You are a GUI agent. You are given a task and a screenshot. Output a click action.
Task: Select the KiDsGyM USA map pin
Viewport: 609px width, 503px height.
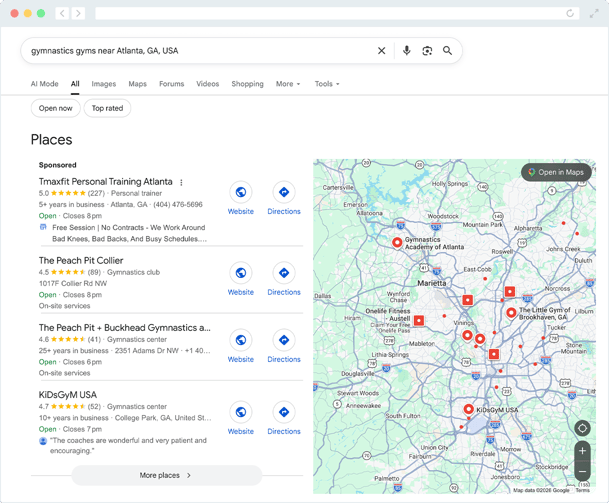coord(468,409)
